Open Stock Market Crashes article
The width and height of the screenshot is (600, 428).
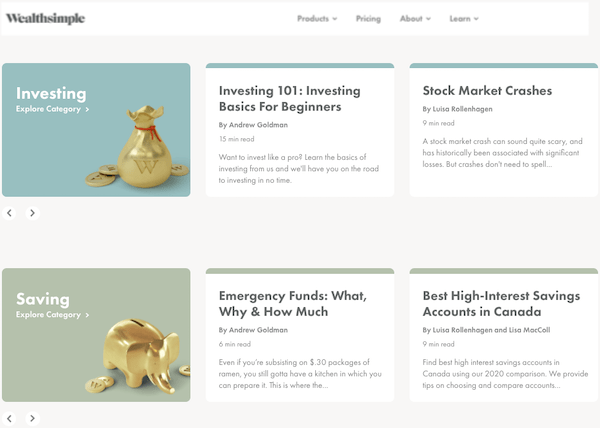[487, 91]
